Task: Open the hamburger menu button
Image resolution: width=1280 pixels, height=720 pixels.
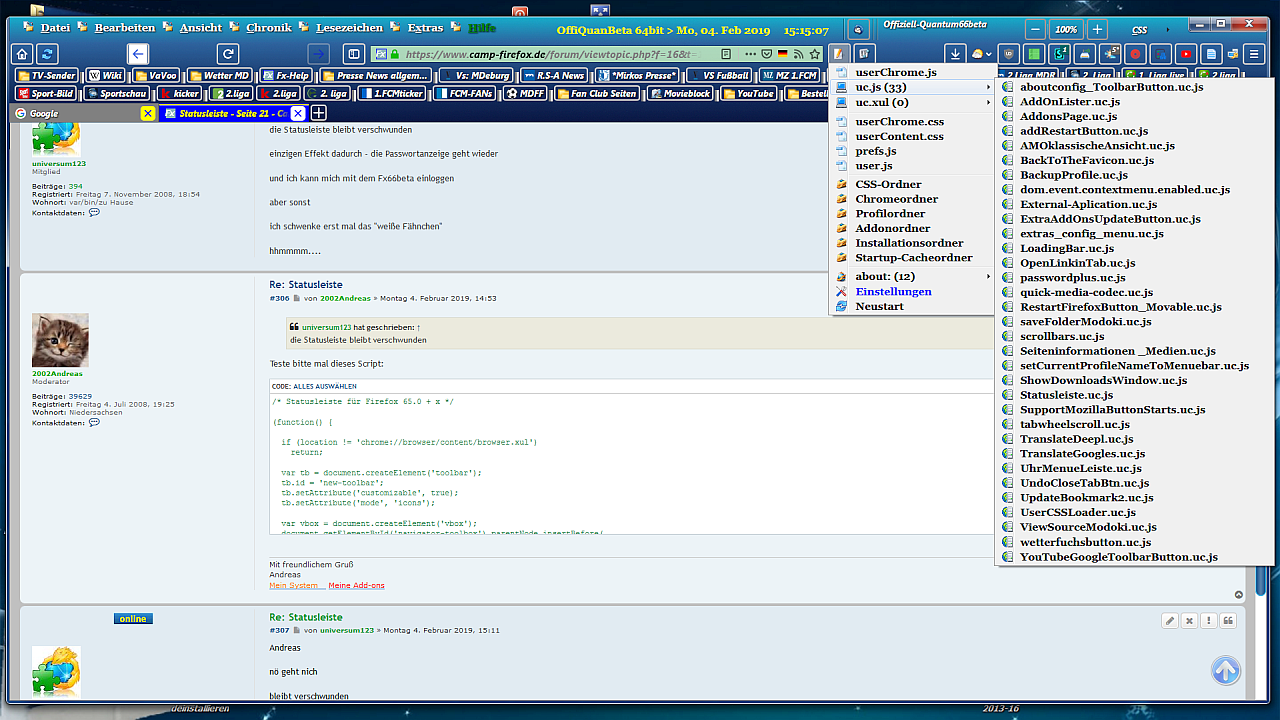Action: pyautogui.click(x=1254, y=54)
